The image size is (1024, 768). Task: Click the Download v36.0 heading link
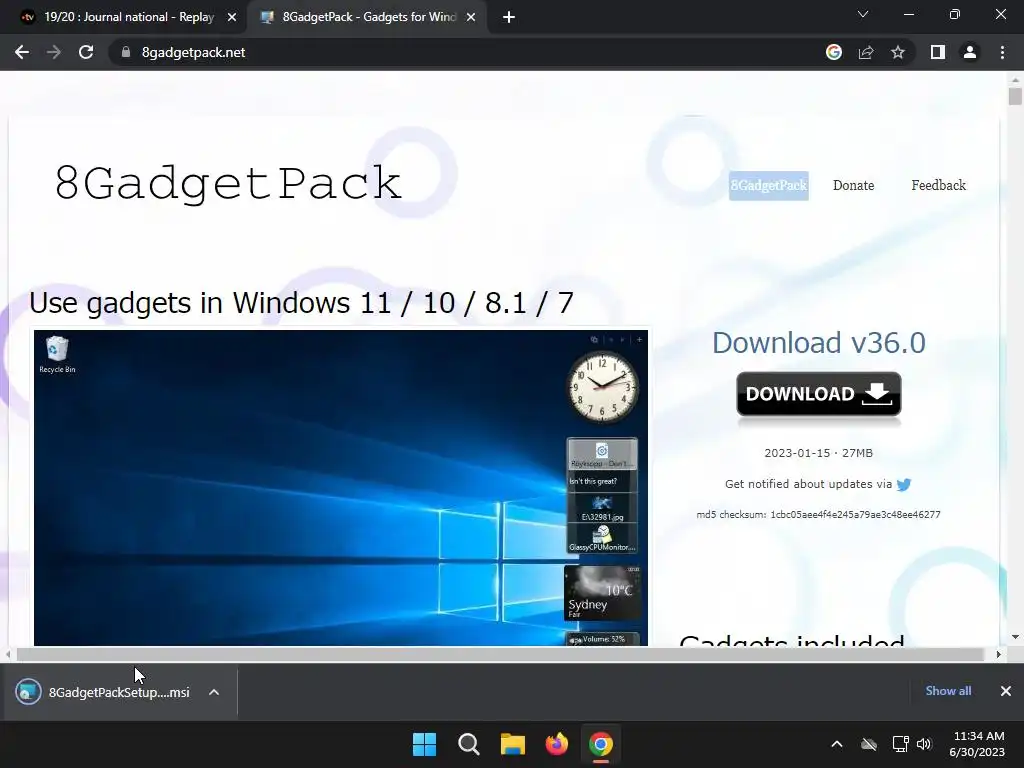tap(819, 343)
